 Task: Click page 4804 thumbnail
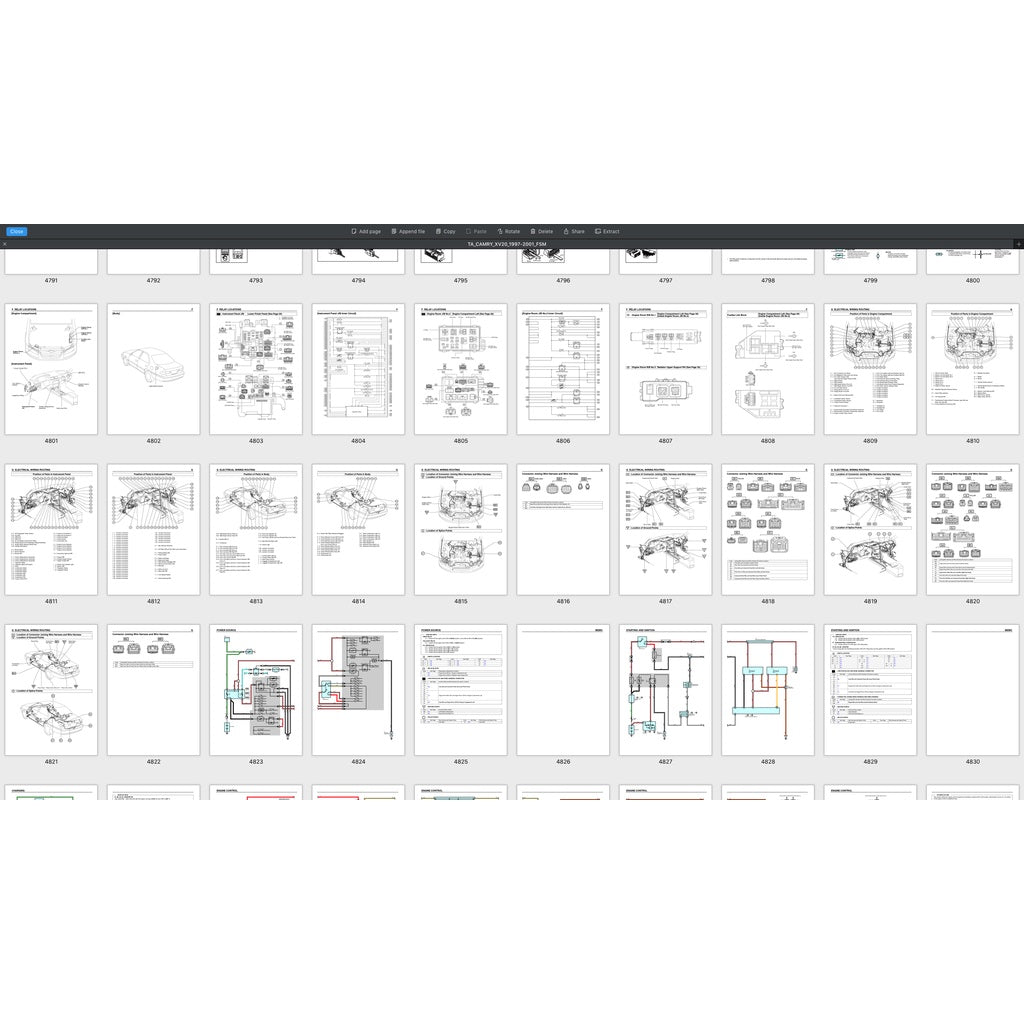click(x=358, y=369)
